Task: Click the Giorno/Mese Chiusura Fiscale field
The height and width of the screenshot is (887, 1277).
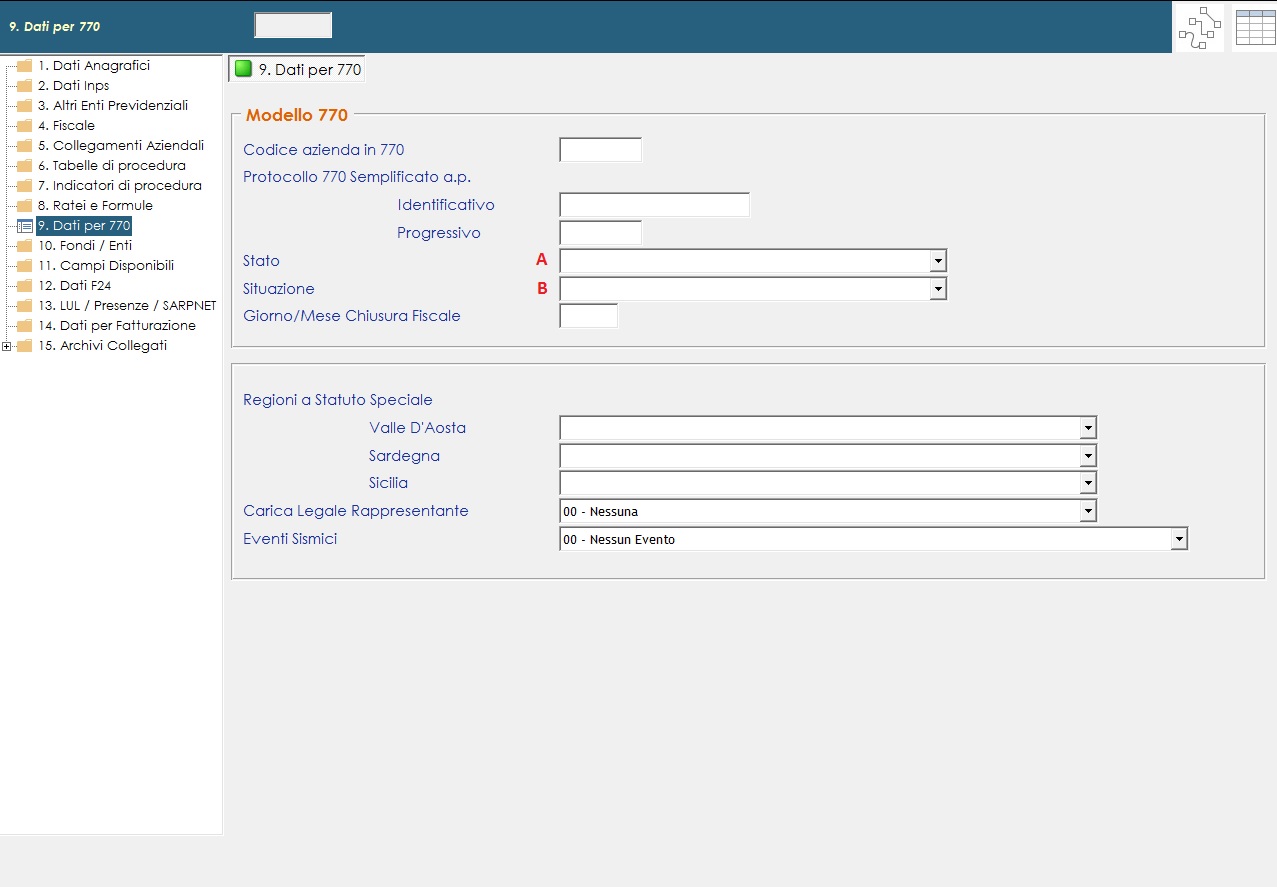Action: coord(588,316)
